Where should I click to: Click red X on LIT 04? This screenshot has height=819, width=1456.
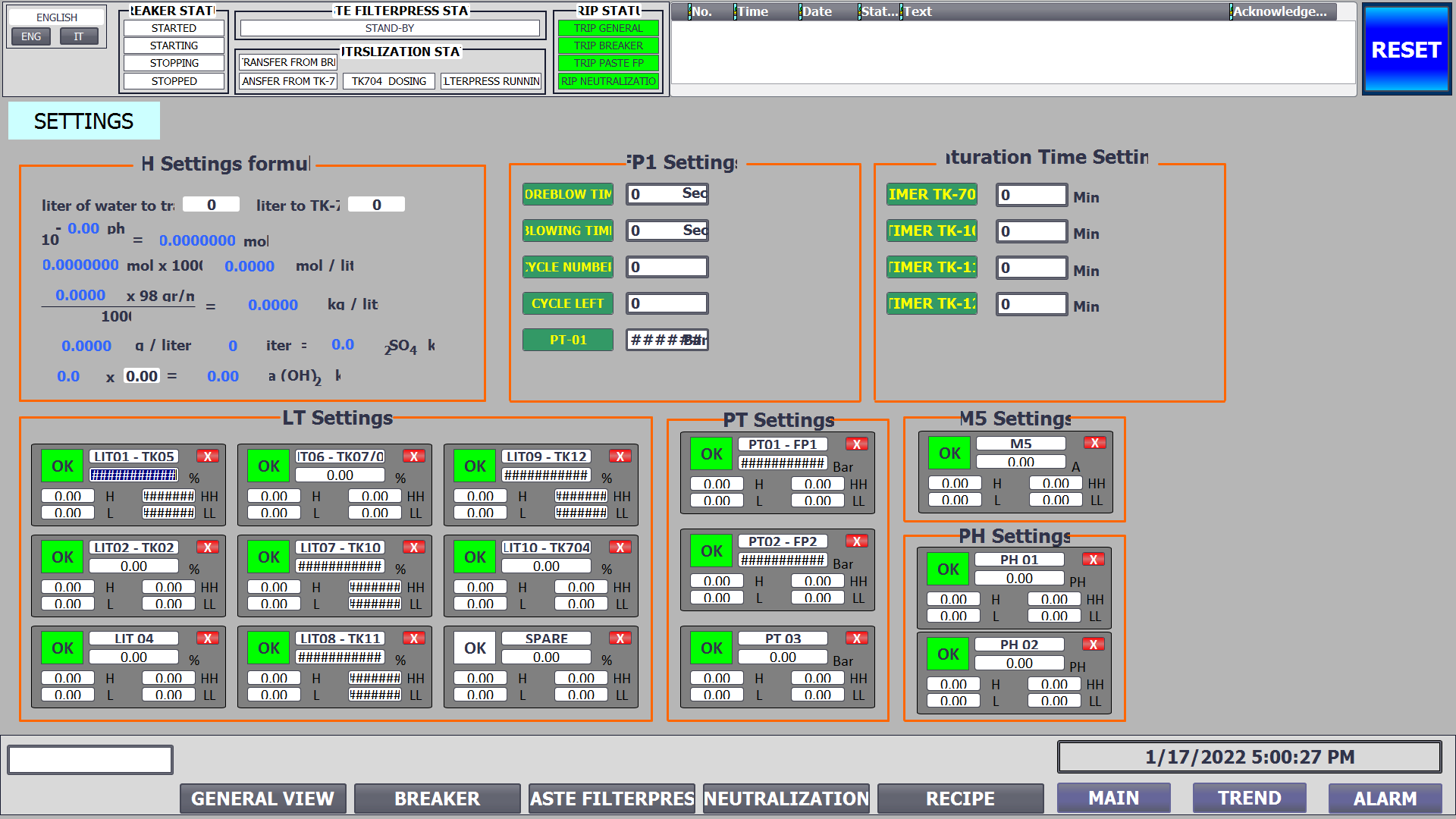(208, 639)
